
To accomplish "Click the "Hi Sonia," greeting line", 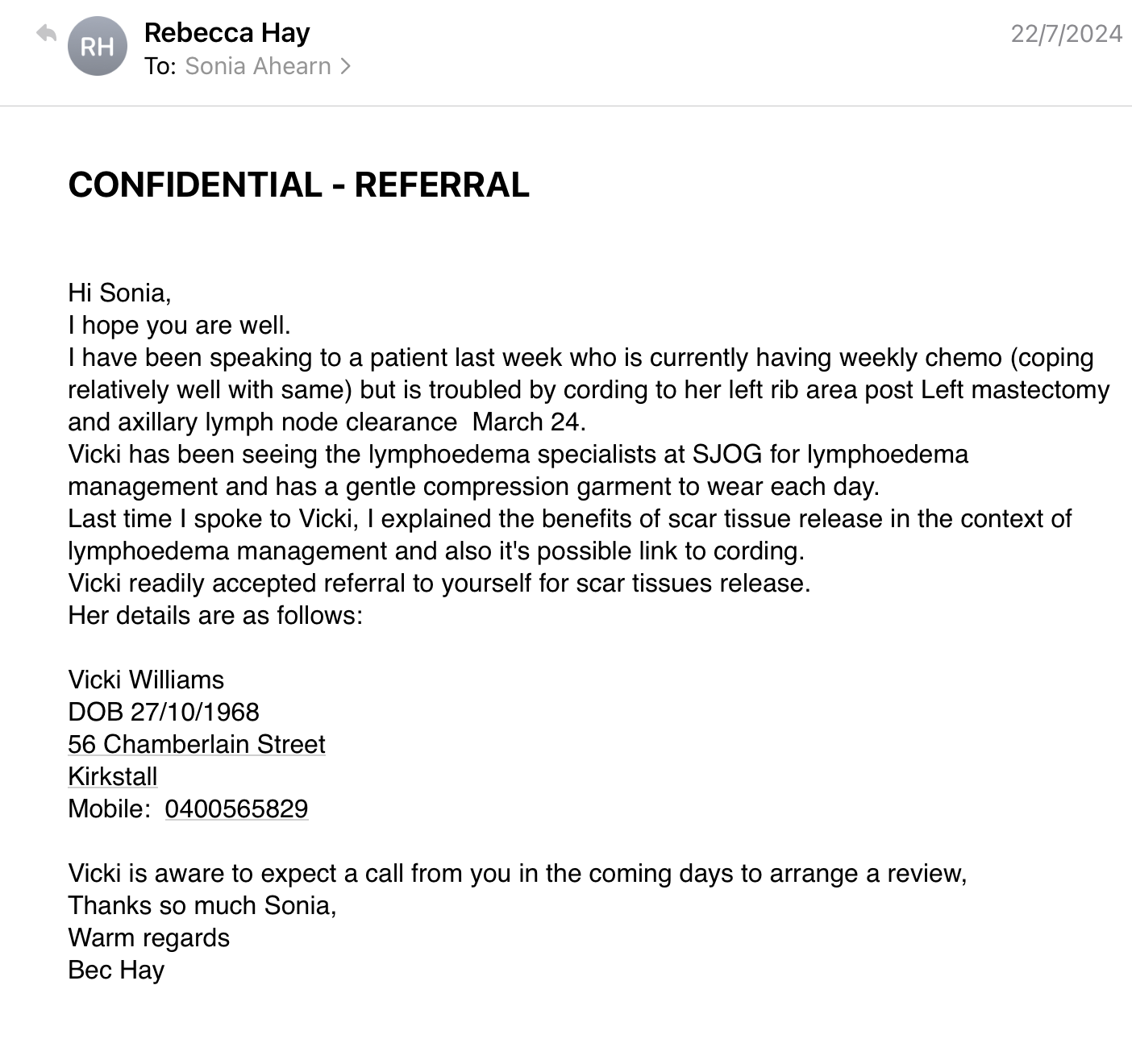I will [119, 293].
